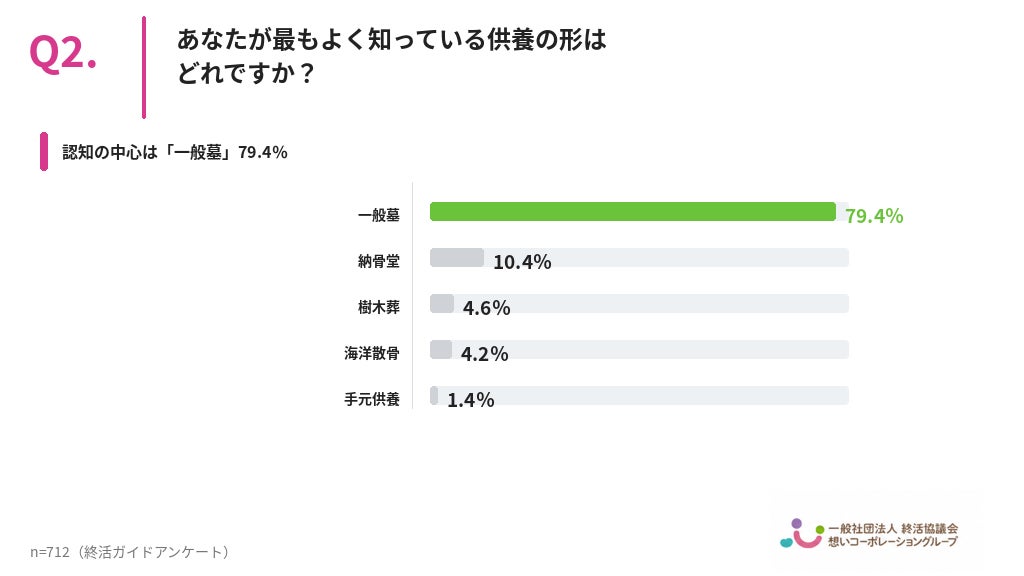Click the 4.6% value label
This screenshot has height=576, width=1024.
click(x=486, y=308)
